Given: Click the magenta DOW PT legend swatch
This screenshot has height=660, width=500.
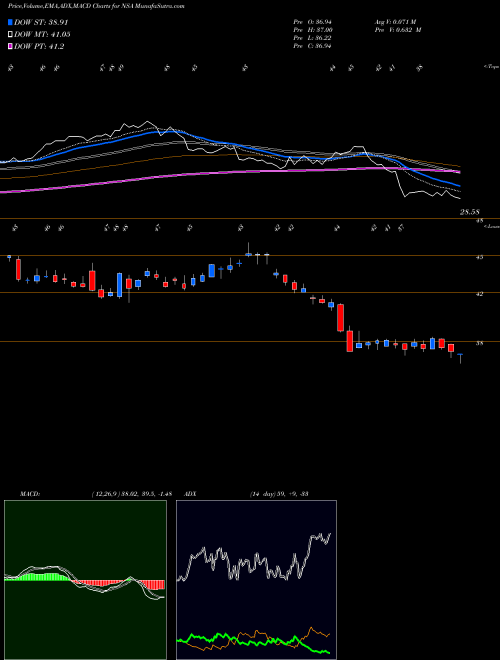Looking at the screenshot, I should (x=11, y=47).
